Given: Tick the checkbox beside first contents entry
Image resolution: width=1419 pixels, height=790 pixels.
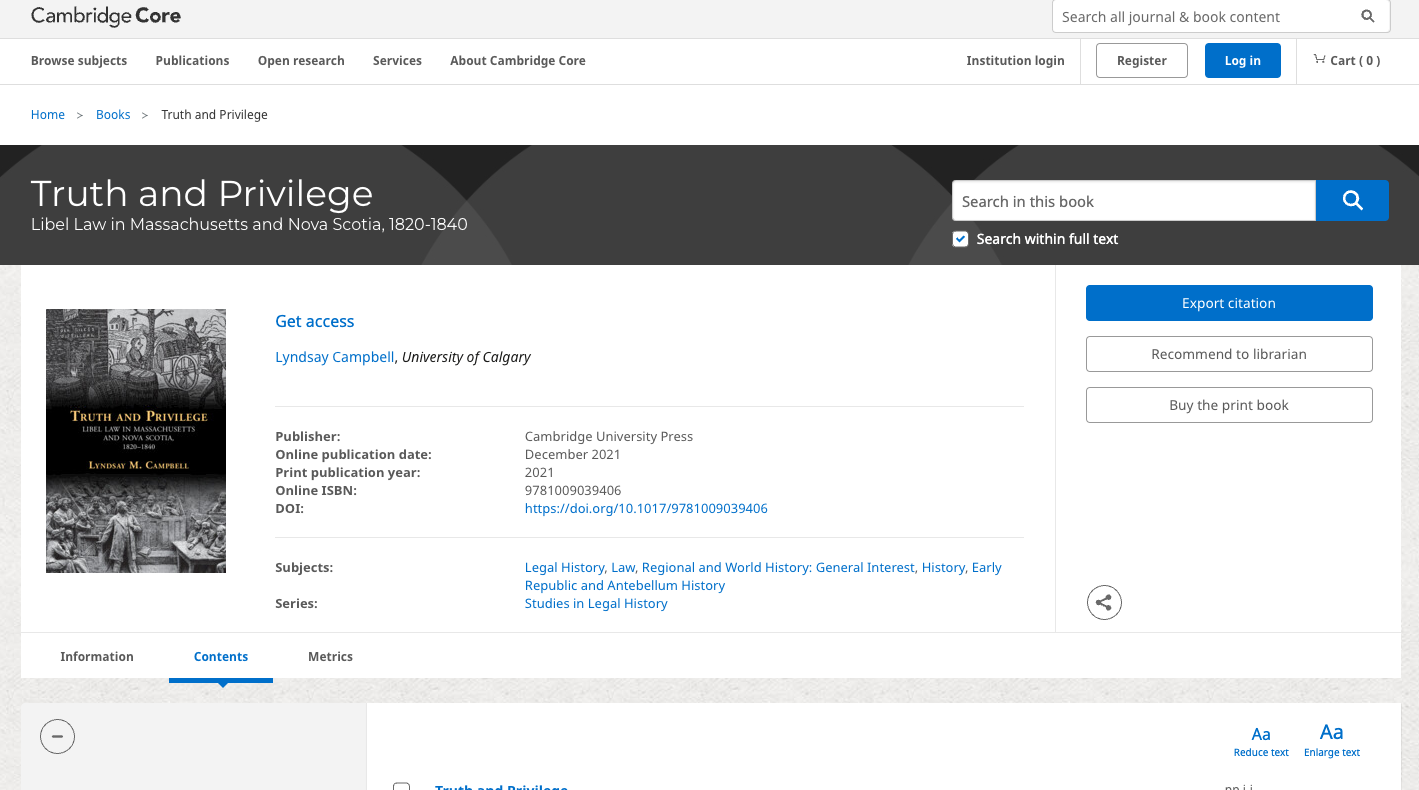Looking at the screenshot, I should 402,786.
